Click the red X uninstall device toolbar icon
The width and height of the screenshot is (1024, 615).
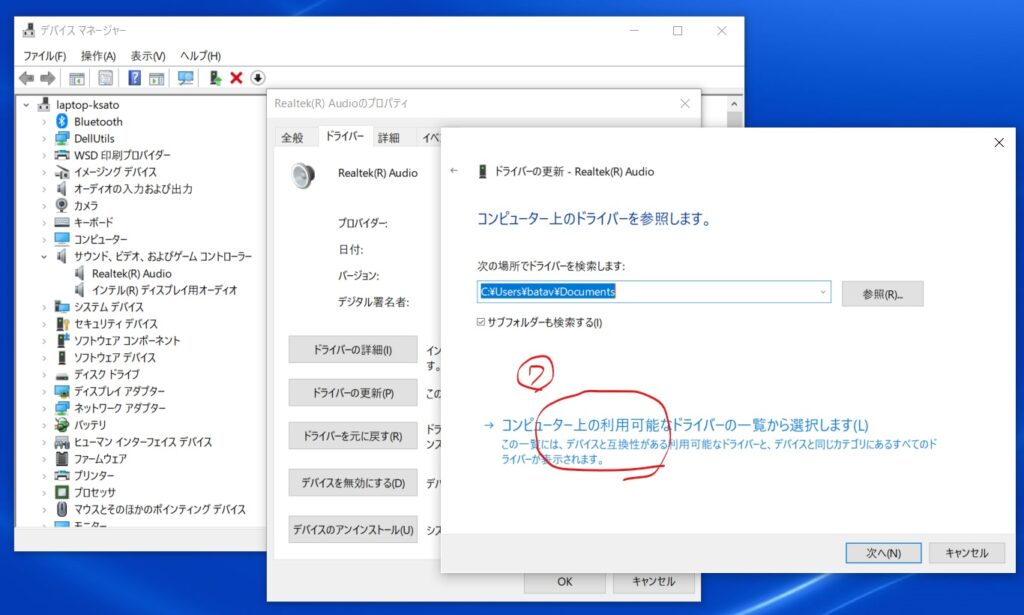coord(236,78)
